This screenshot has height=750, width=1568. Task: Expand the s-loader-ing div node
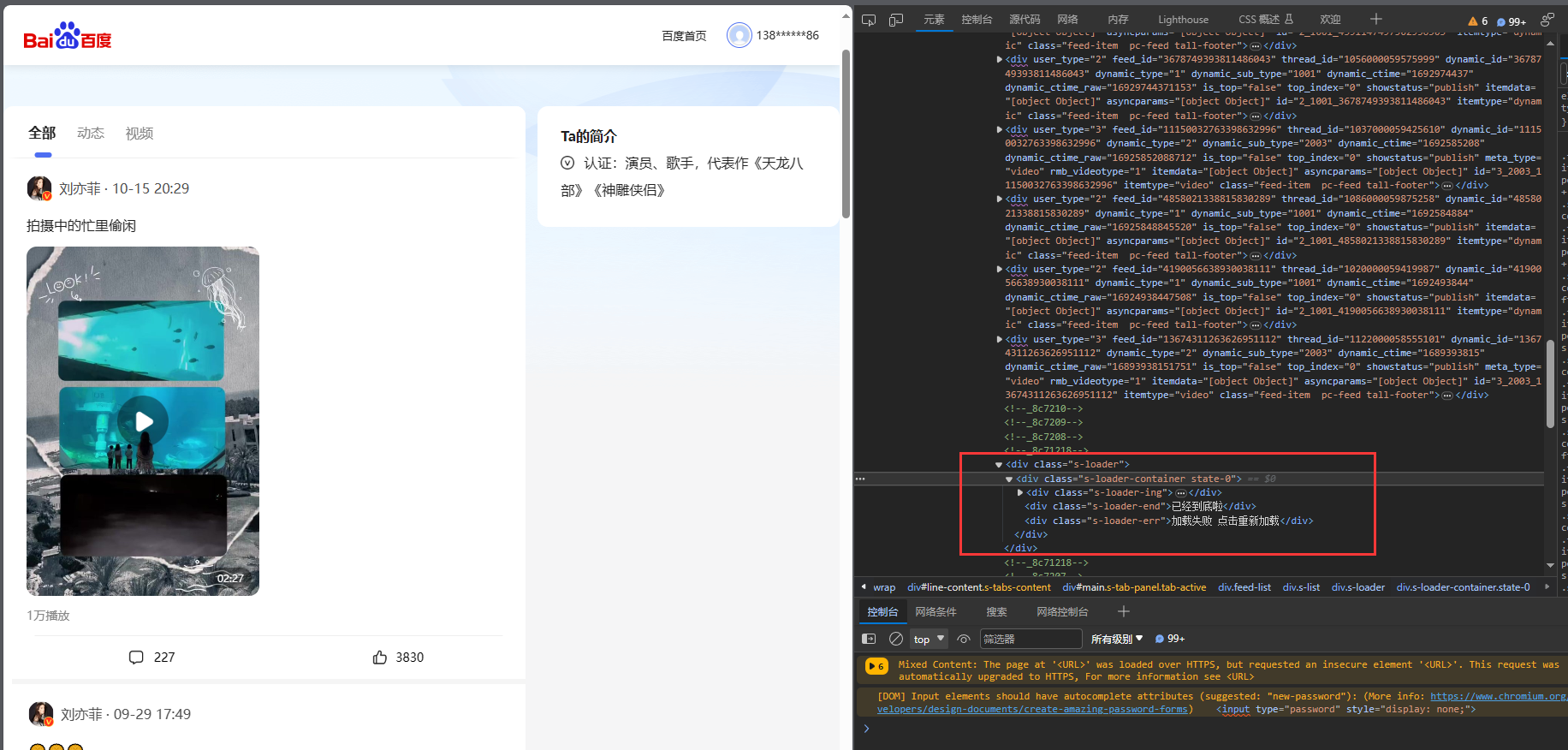1020,493
